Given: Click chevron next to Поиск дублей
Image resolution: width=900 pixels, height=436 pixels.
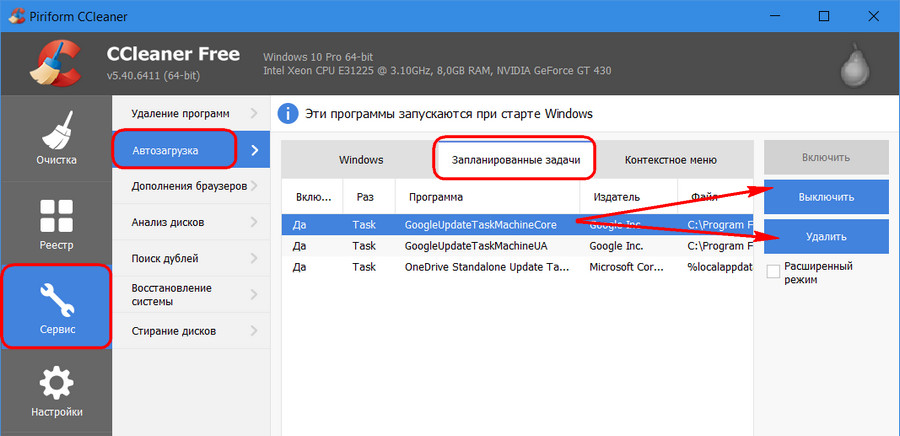Looking at the screenshot, I should (x=254, y=258).
